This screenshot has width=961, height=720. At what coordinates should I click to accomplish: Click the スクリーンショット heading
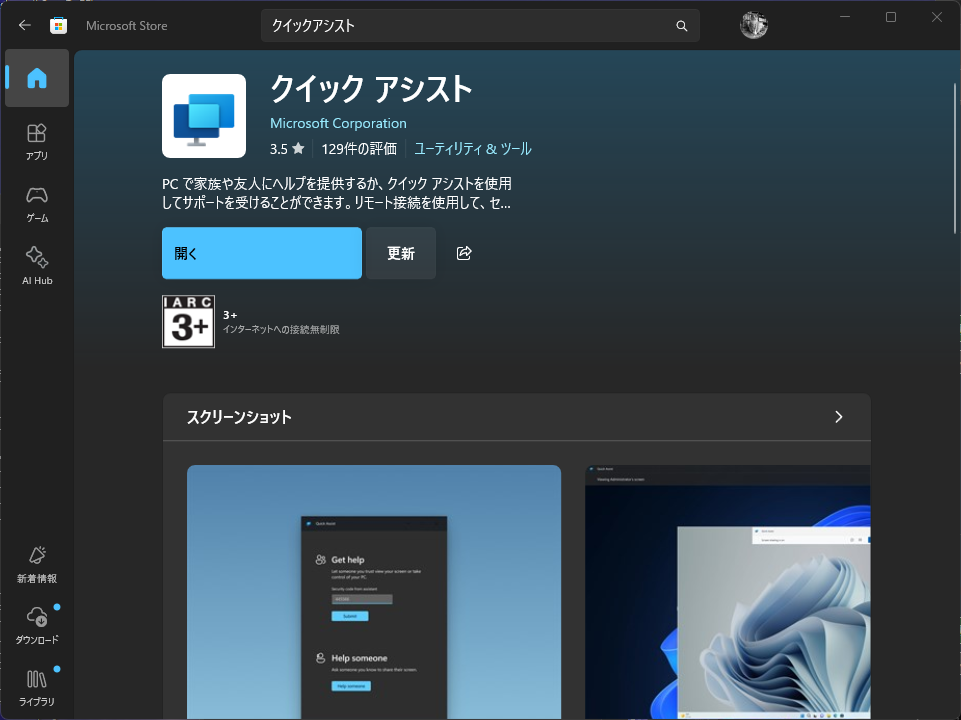(239, 417)
